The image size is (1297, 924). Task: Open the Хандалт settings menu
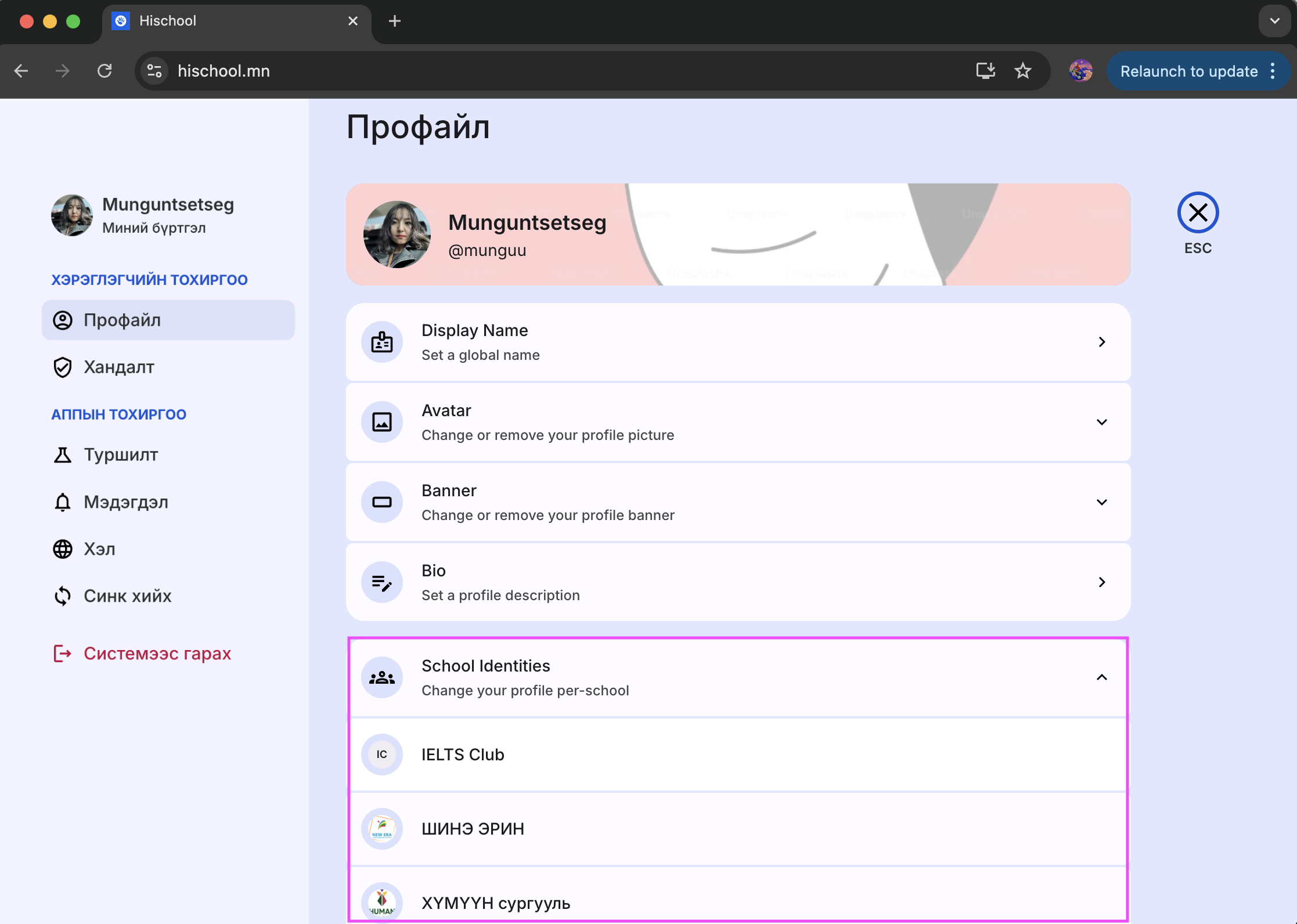point(118,367)
